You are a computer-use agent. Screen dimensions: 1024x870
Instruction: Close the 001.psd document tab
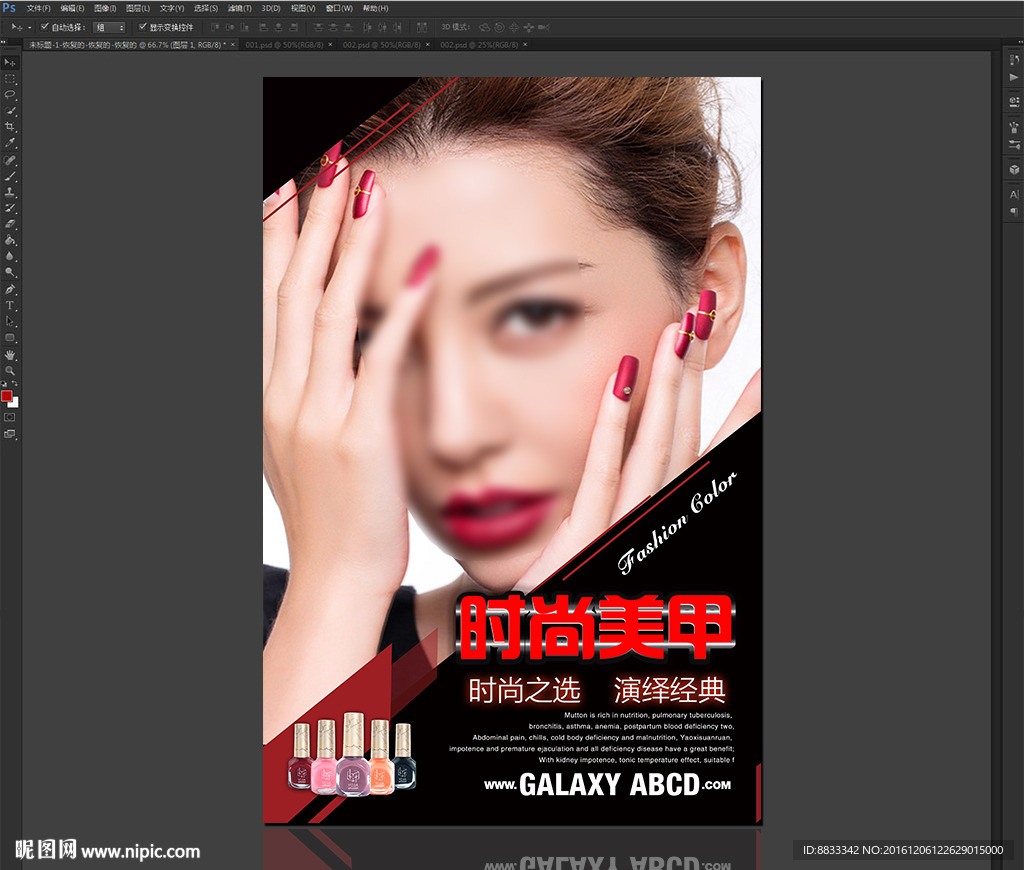pyautogui.click(x=330, y=44)
